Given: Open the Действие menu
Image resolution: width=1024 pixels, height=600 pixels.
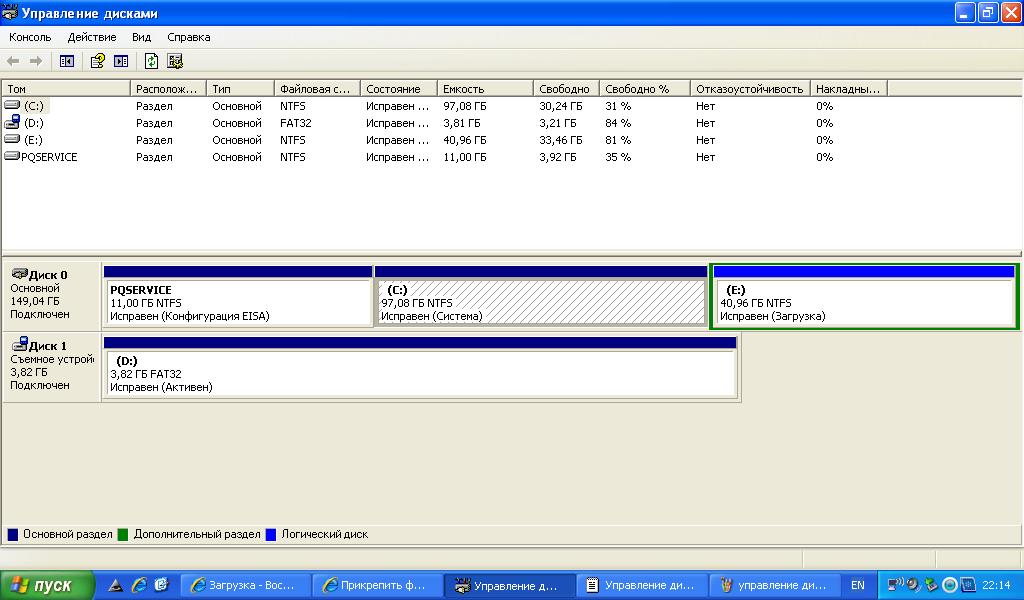Looking at the screenshot, I should pyautogui.click(x=92, y=37).
